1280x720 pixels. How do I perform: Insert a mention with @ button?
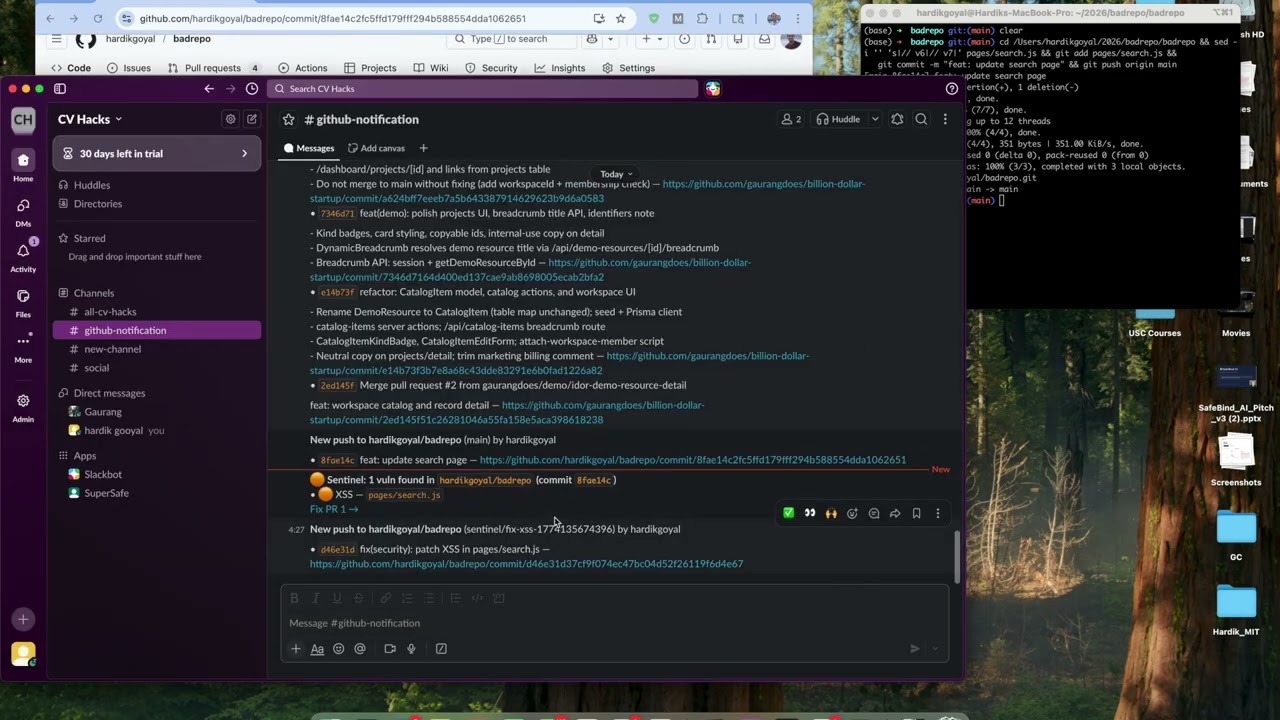tap(360, 649)
